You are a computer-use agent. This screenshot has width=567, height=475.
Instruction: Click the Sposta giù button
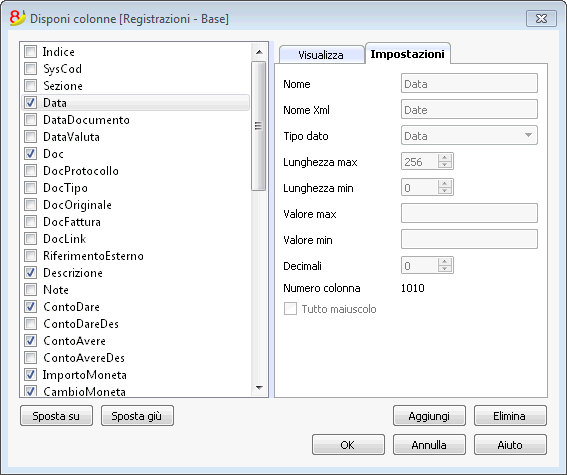pos(137,416)
